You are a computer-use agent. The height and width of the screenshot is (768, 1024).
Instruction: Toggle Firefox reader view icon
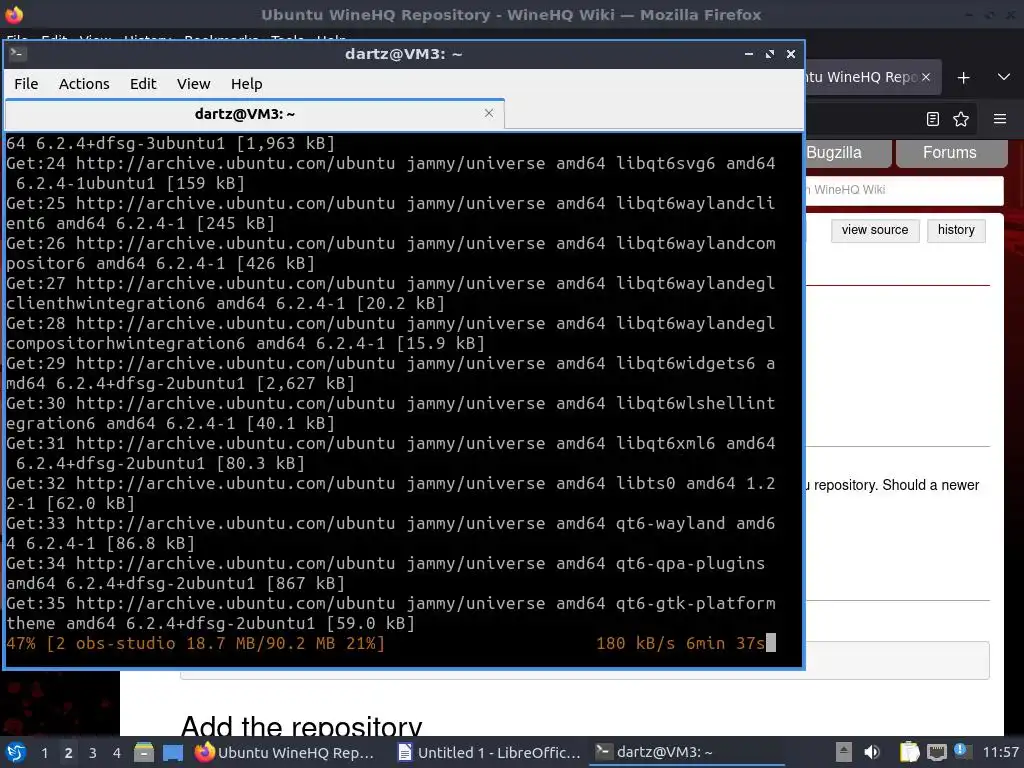[x=933, y=119]
